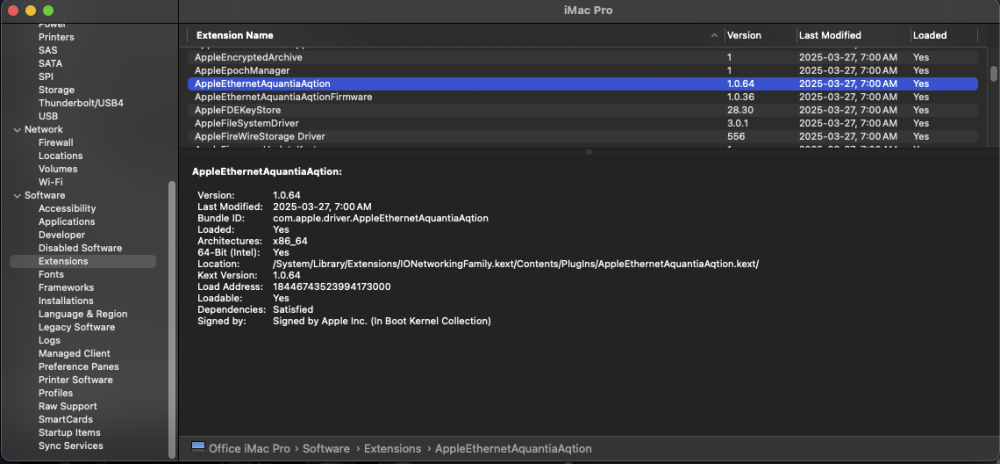The image size is (1000, 464).
Task: Select Printers in the sidebar
Action: (56, 37)
